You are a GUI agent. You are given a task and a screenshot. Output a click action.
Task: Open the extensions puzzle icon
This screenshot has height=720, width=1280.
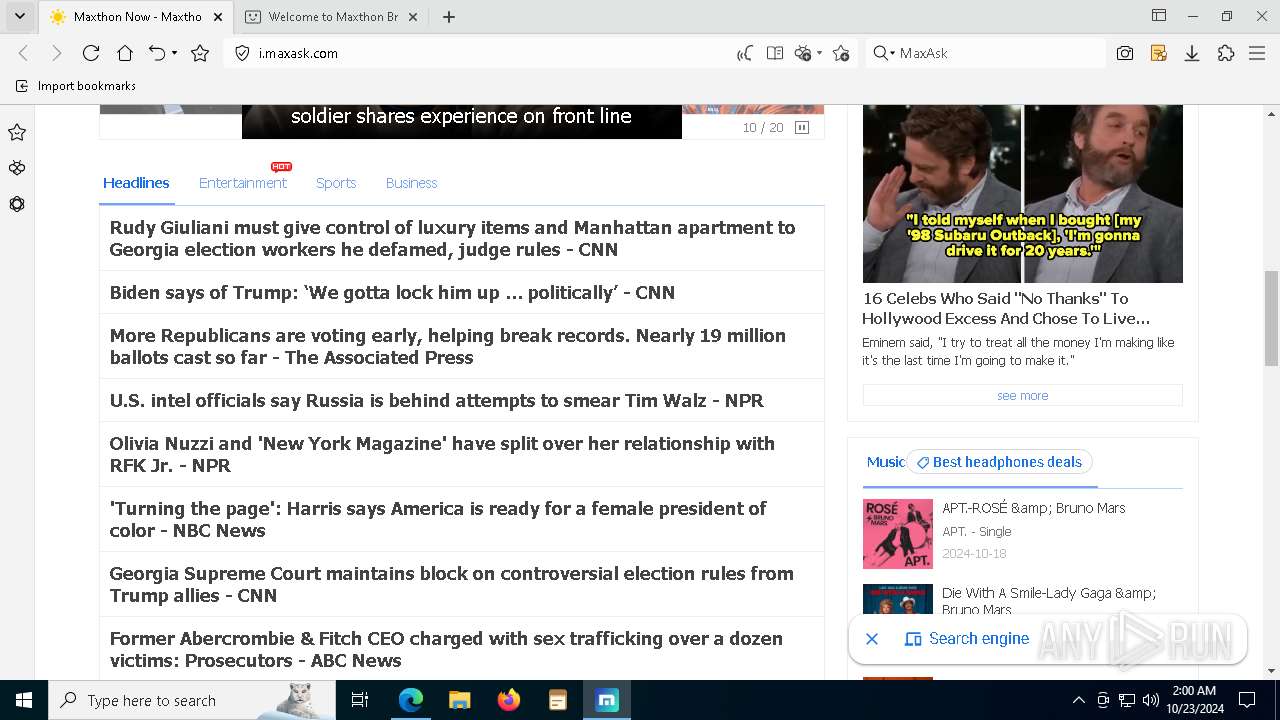(x=1226, y=53)
